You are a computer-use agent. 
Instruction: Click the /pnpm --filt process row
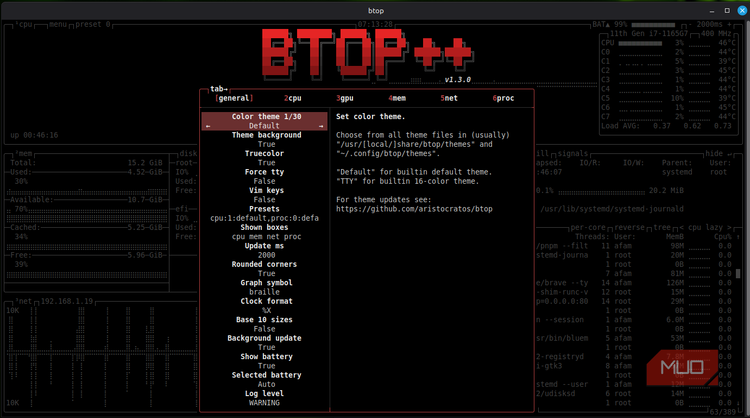634,246
